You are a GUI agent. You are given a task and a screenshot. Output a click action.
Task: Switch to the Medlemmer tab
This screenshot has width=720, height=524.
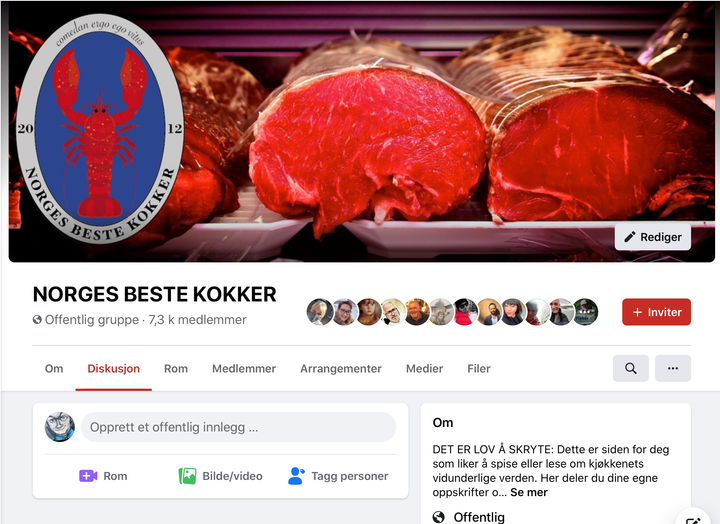point(244,368)
